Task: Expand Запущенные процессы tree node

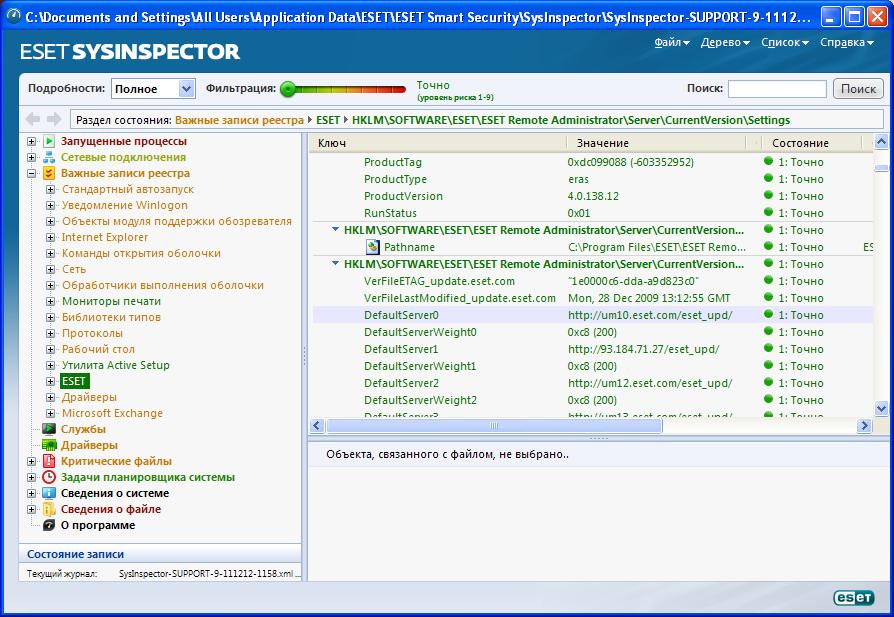Action: [x=32, y=141]
